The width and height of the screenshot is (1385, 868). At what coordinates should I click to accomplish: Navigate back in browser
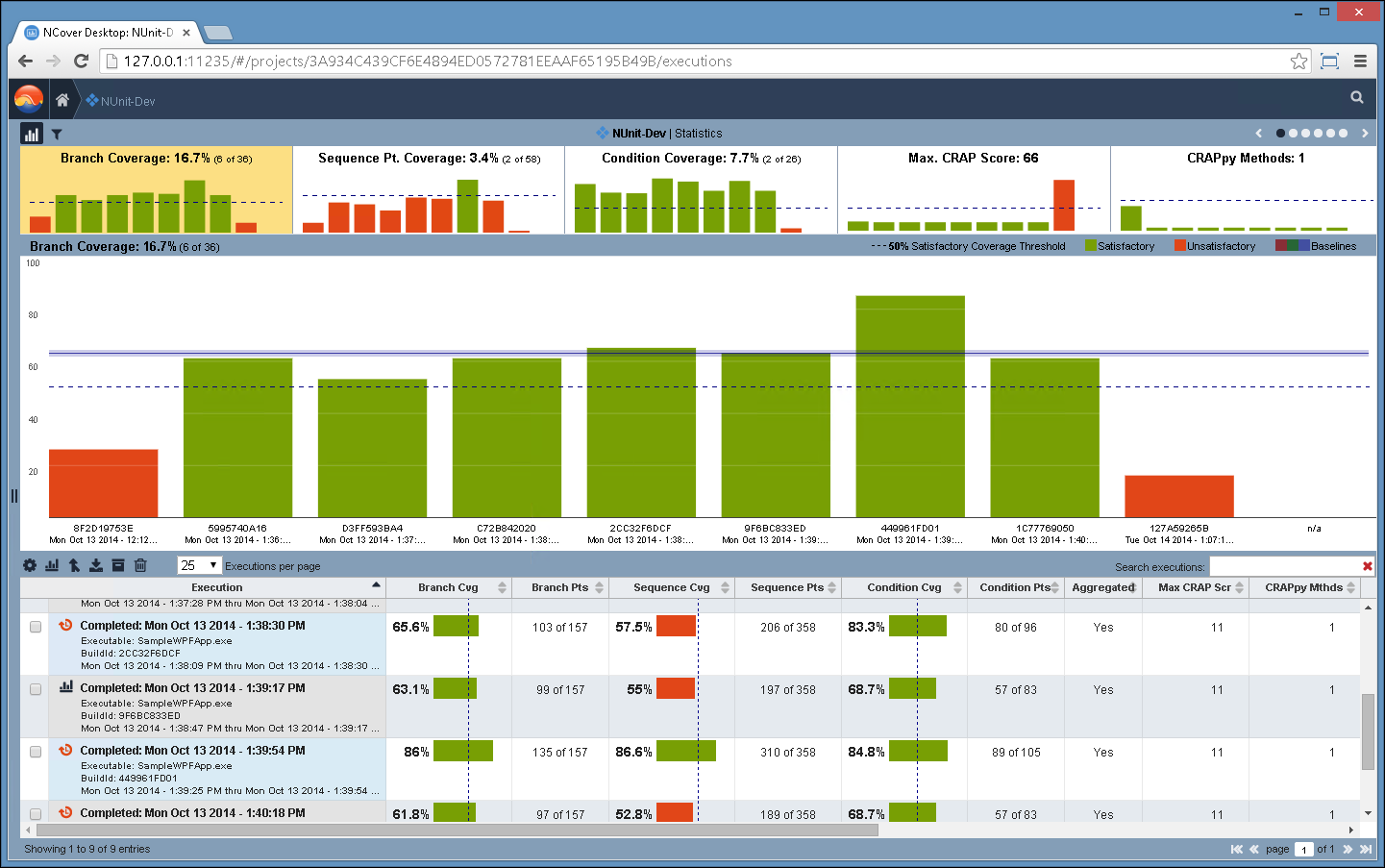[x=26, y=62]
